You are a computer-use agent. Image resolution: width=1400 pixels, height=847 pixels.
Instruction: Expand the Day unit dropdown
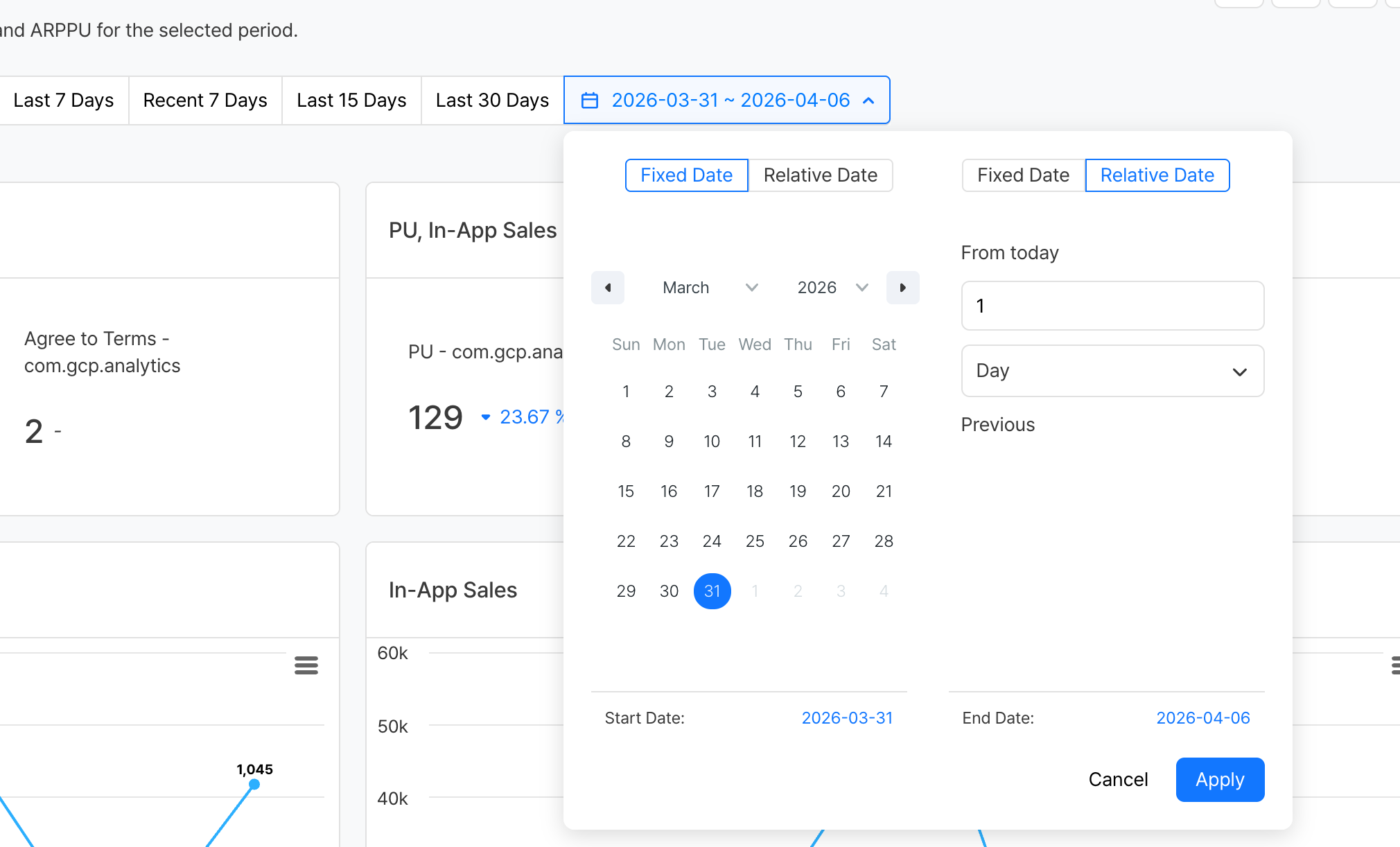pos(1112,371)
